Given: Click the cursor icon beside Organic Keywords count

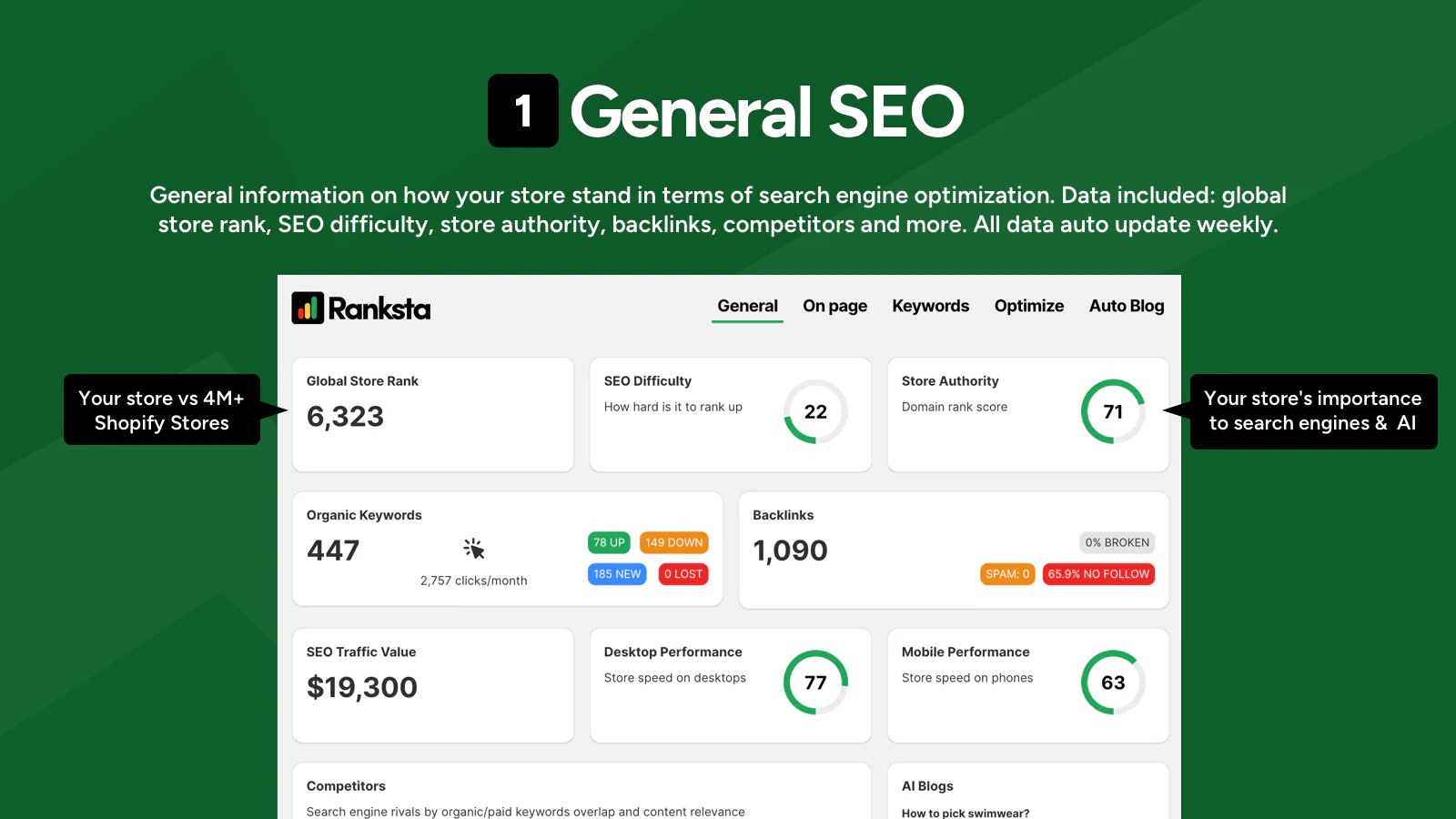Looking at the screenshot, I should click(475, 547).
